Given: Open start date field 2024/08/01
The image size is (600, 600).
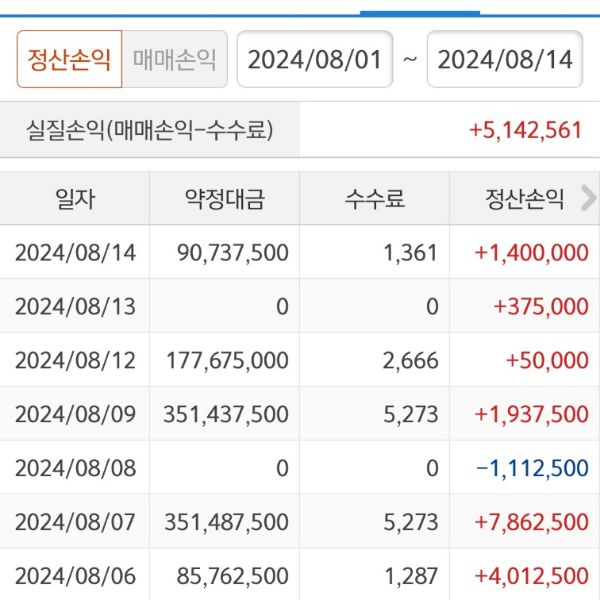Looking at the screenshot, I should click(x=315, y=59).
